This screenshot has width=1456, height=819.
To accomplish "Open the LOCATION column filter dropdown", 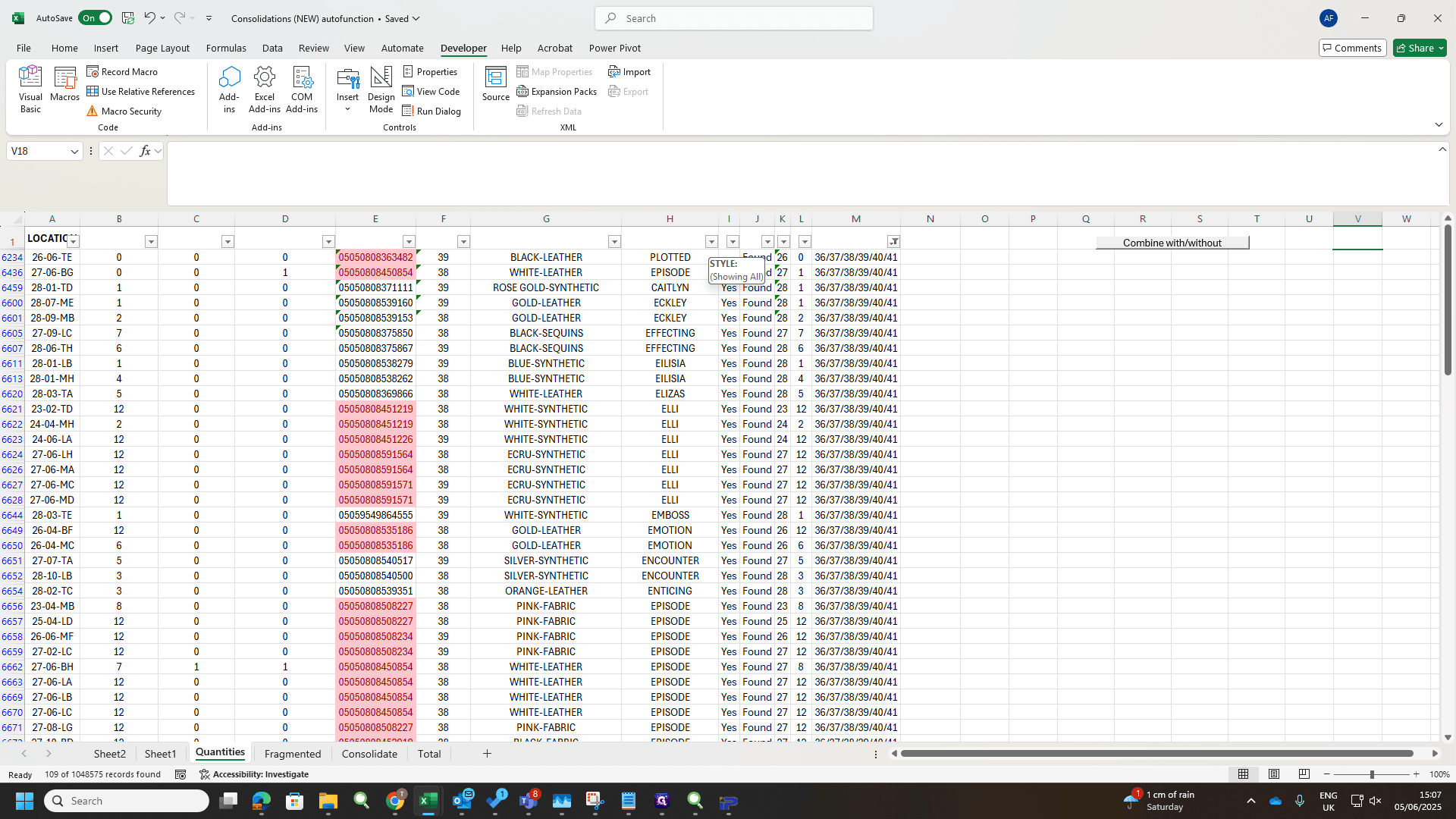I will (x=73, y=241).
